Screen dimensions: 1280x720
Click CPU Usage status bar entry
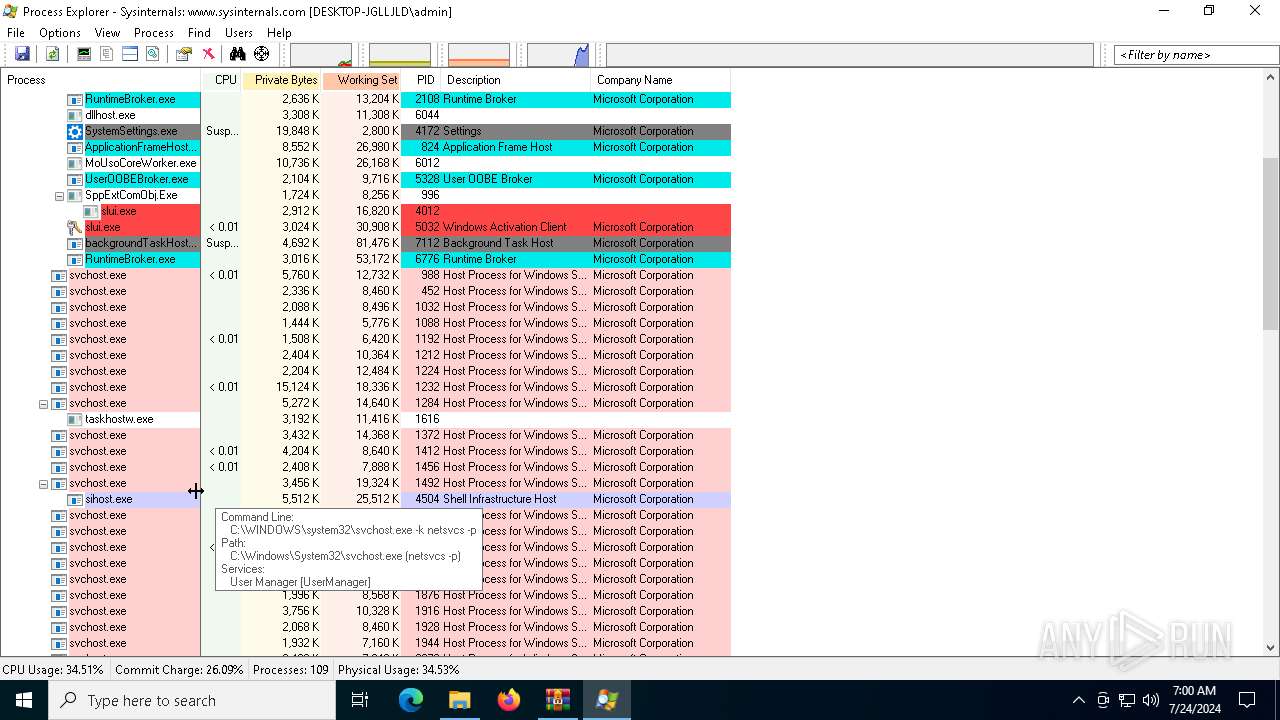click(x=53, y=670)
